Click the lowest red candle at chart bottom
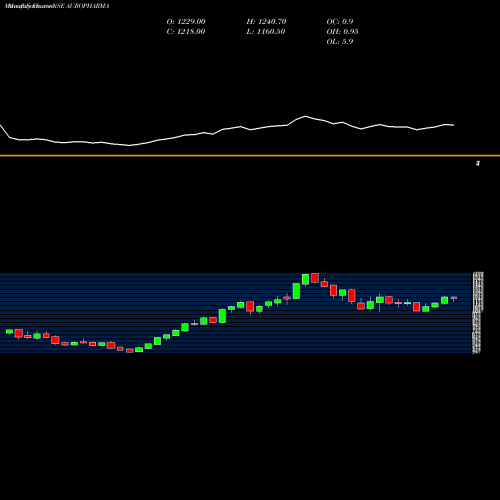The height and width of the screenshot is (500, 500). click(x=130, y=350)
